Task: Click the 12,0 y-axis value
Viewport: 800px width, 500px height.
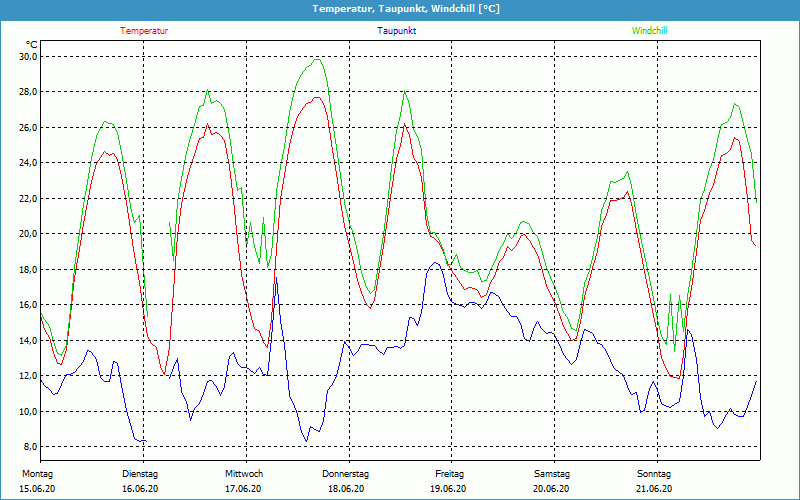Action: click(x=28, y=376)
